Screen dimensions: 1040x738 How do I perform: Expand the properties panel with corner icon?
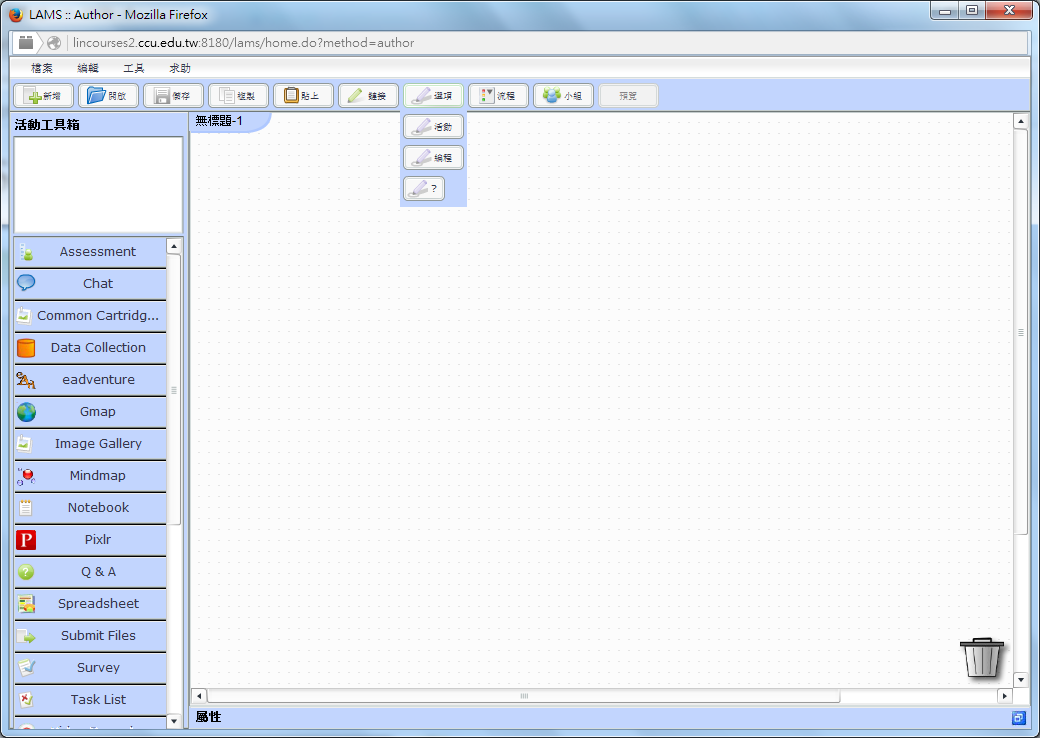click(x=1018, y=718)
